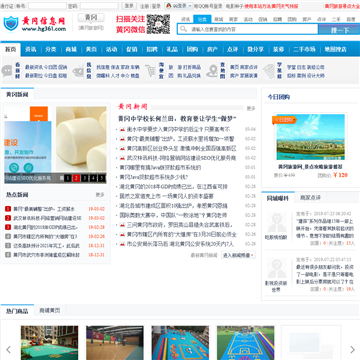Click the 搜一下 search button

pos(339,29)
